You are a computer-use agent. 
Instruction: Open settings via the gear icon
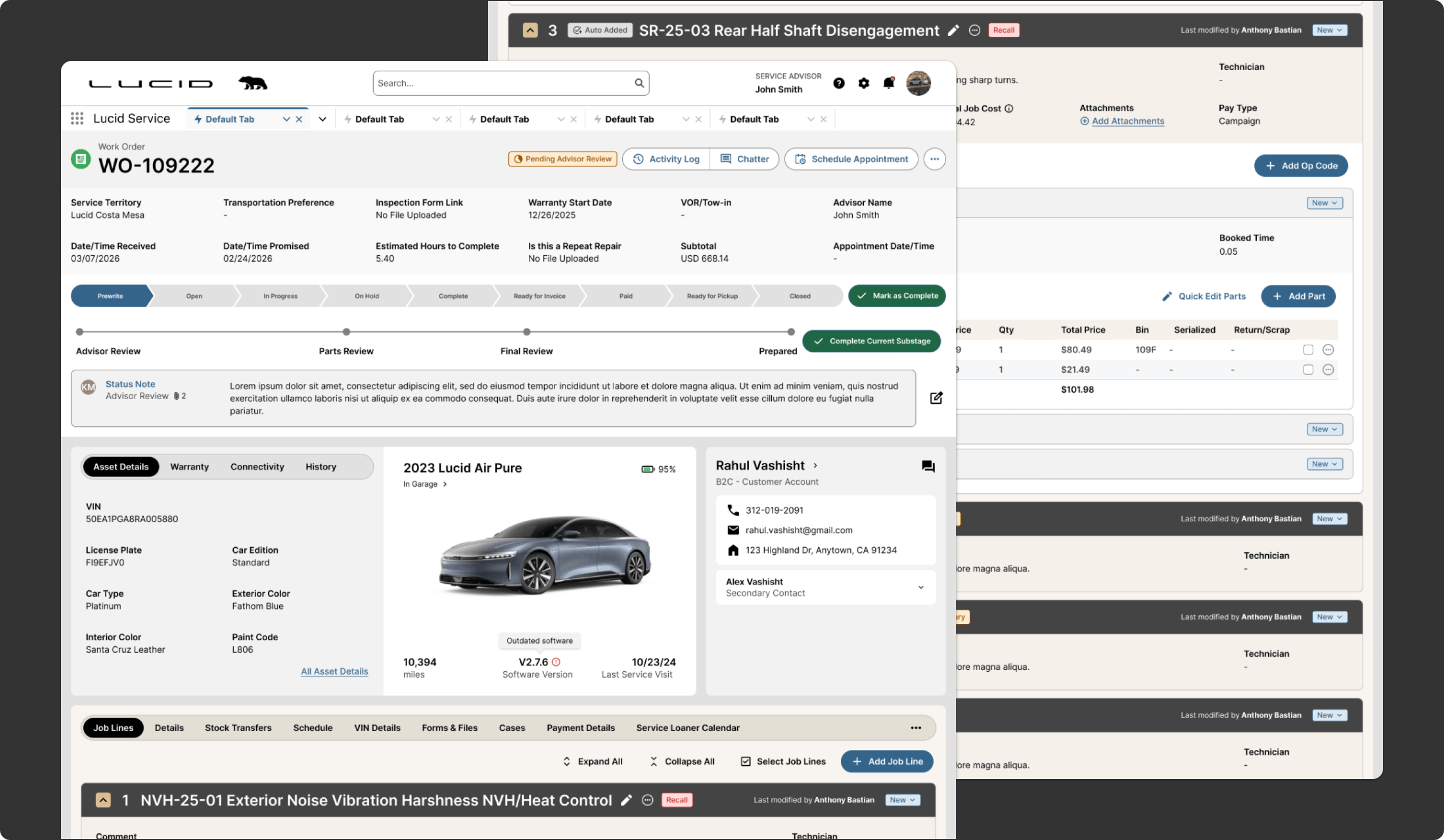(863, 83)
